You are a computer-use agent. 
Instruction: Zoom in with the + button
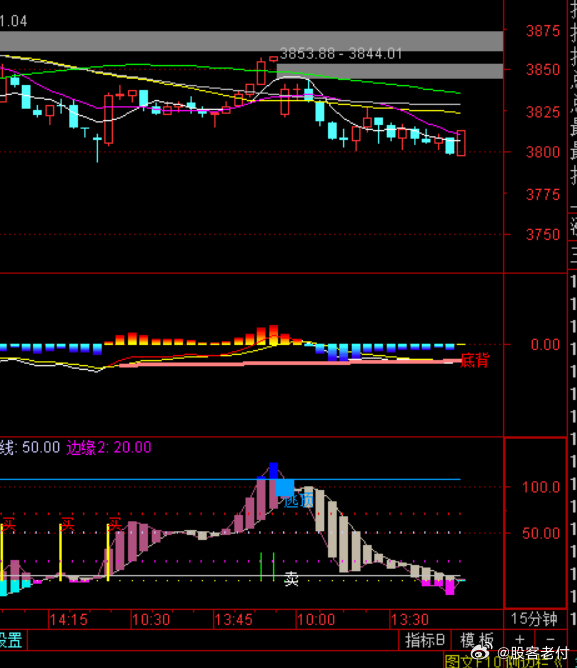click(x=519, y=640)
